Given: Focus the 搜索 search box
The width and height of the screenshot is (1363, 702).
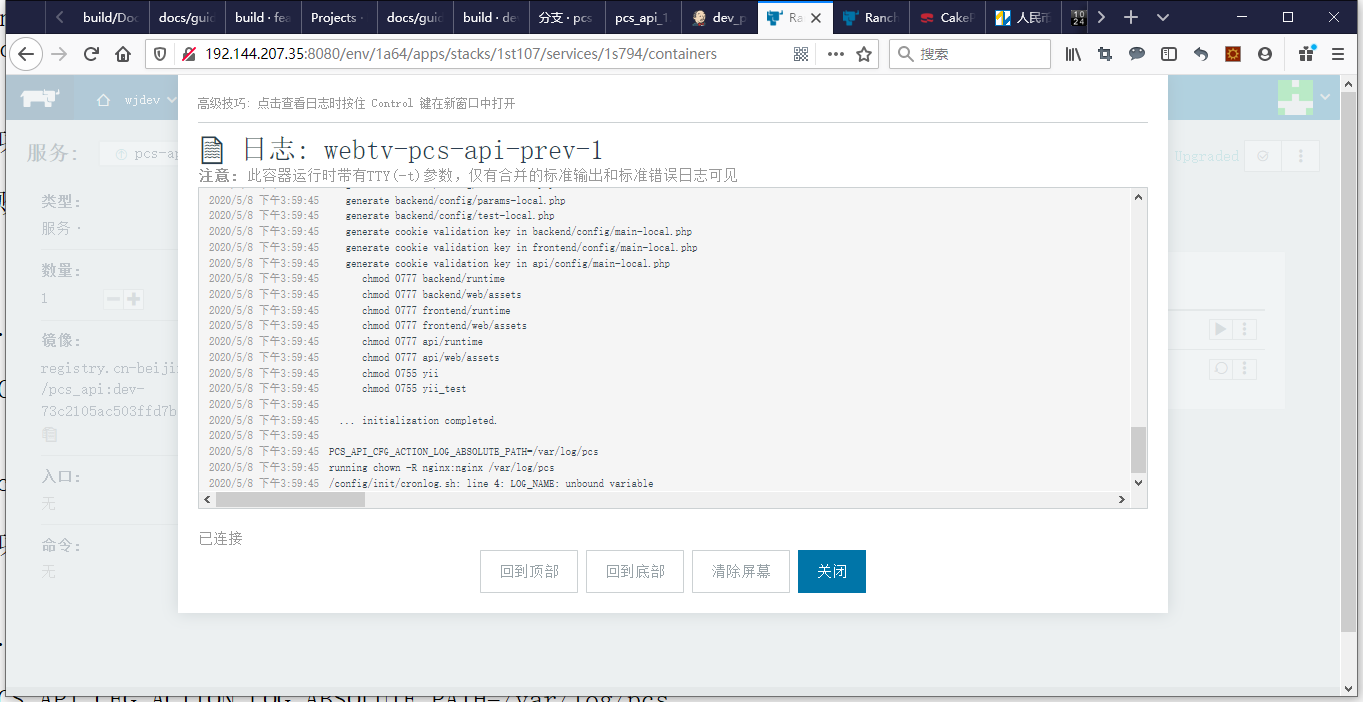Looking at the screenshot, I should [970, 54].
